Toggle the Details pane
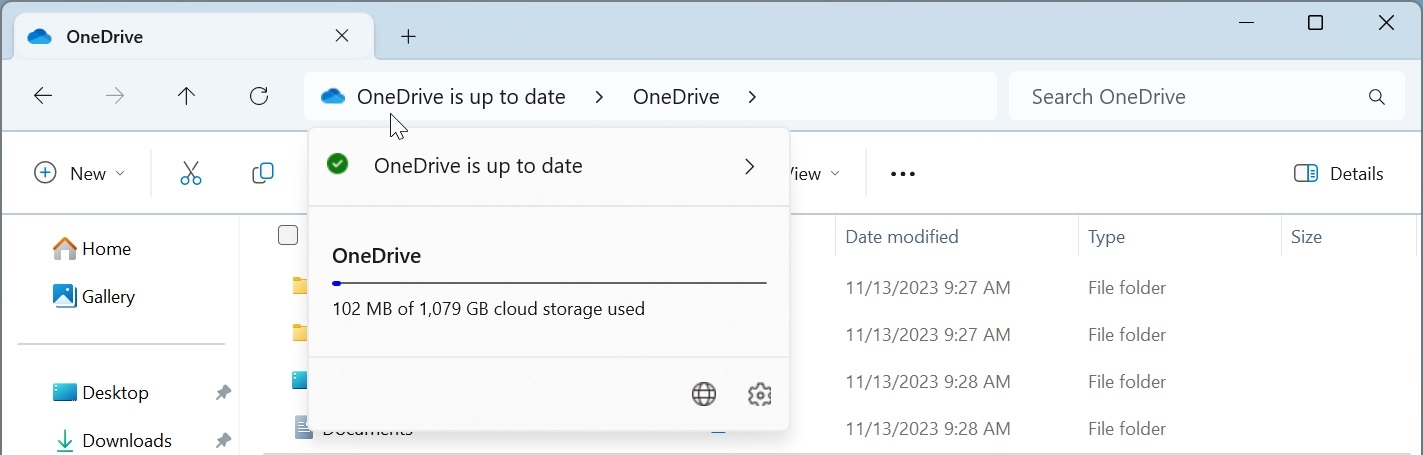 (1338, 173)
